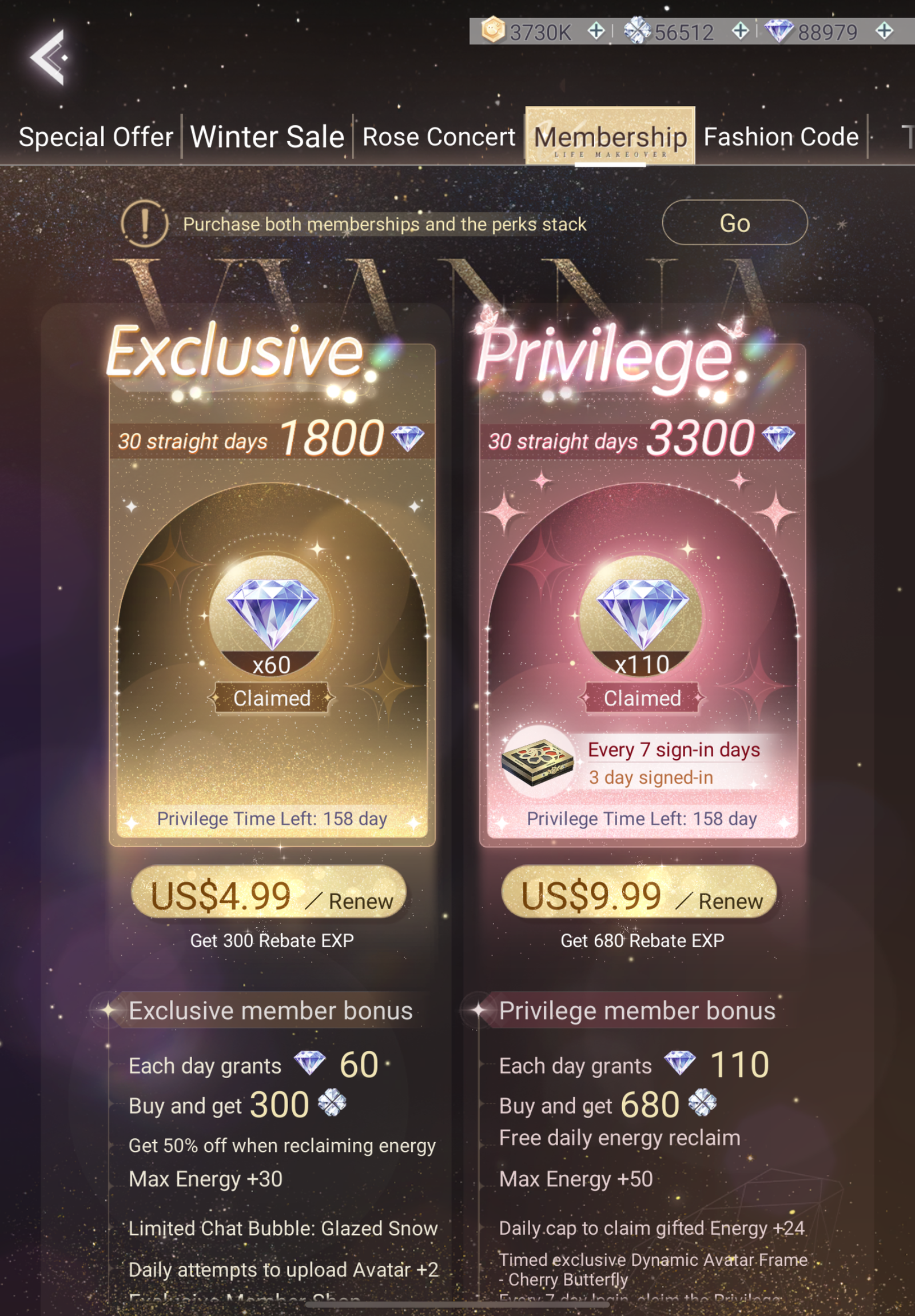Open the Rose Concert tab
The width and height of the screenshot is (915, 1316).
pos(439,137)
